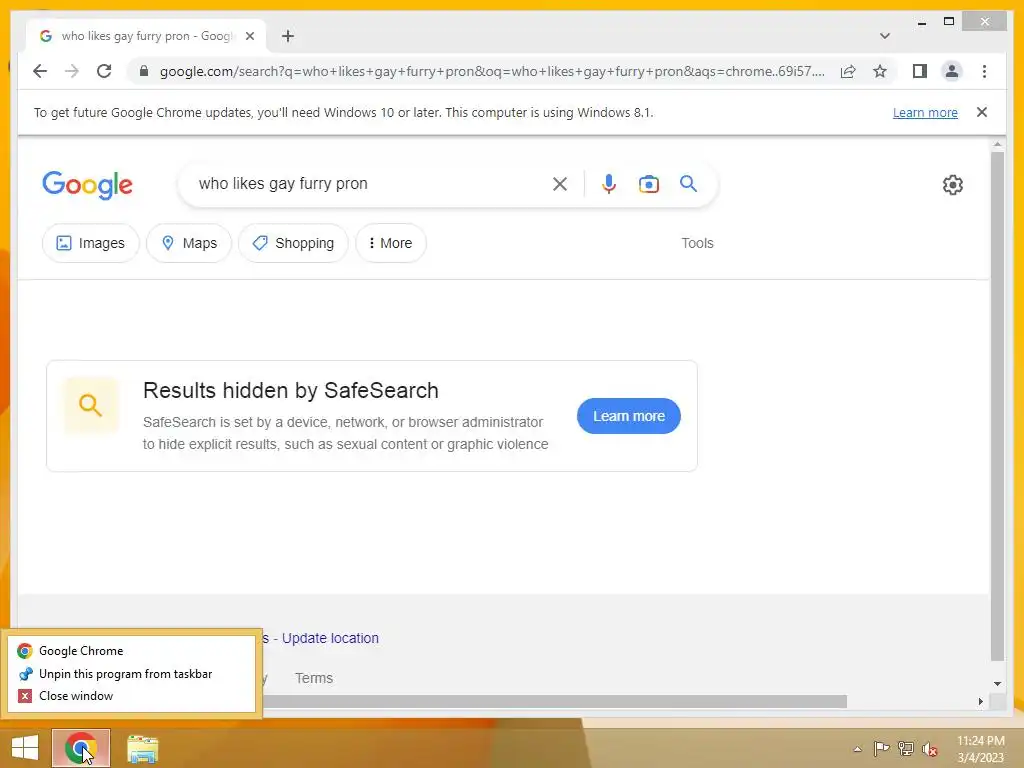This screenshot has height=768, width=1024.
Task: Reload the current page
Action: click(104, 71)
